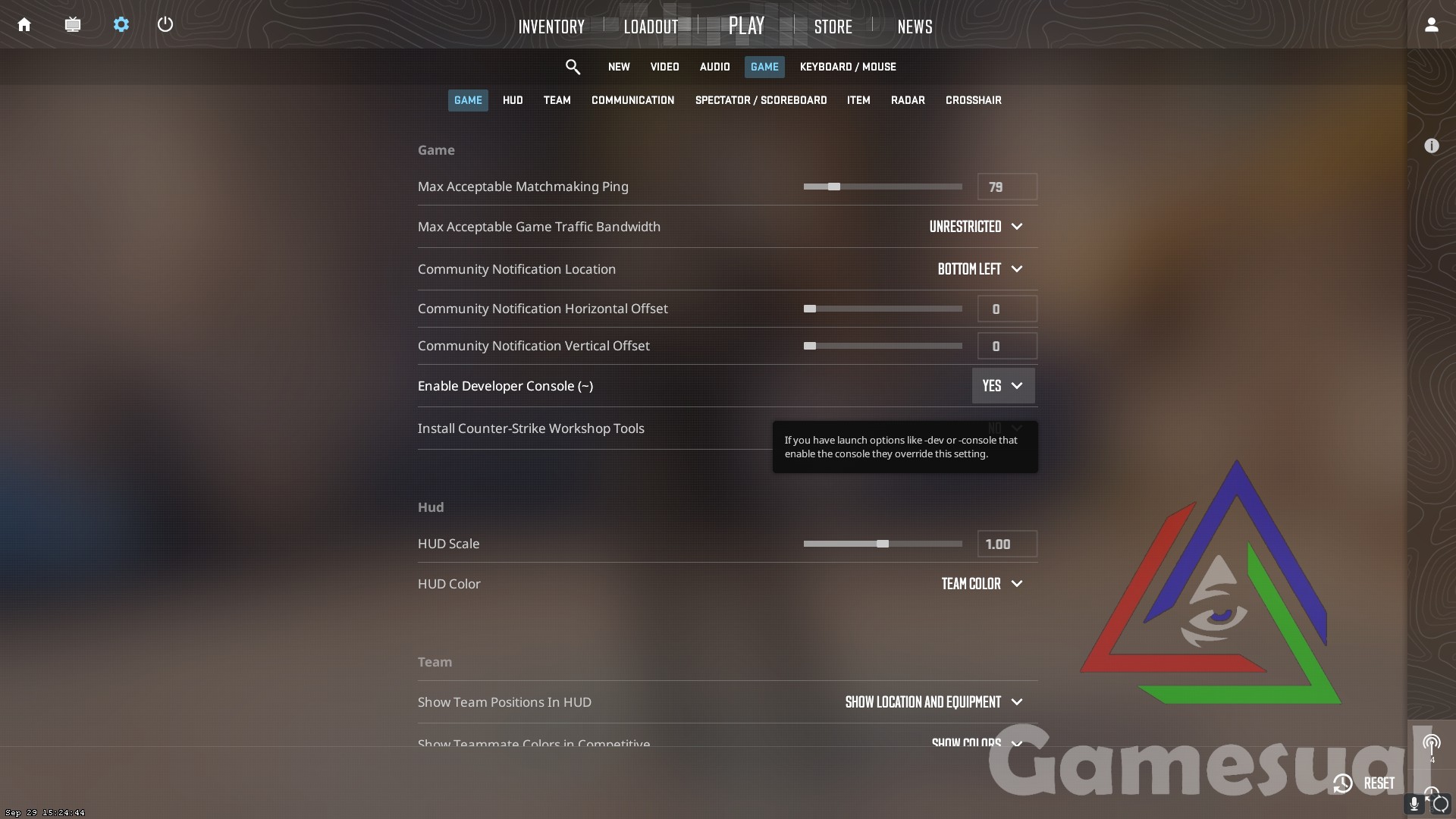Screen dimensions: 1456x819
Task: Click the Settings gear icon
Action: (119, 24)
